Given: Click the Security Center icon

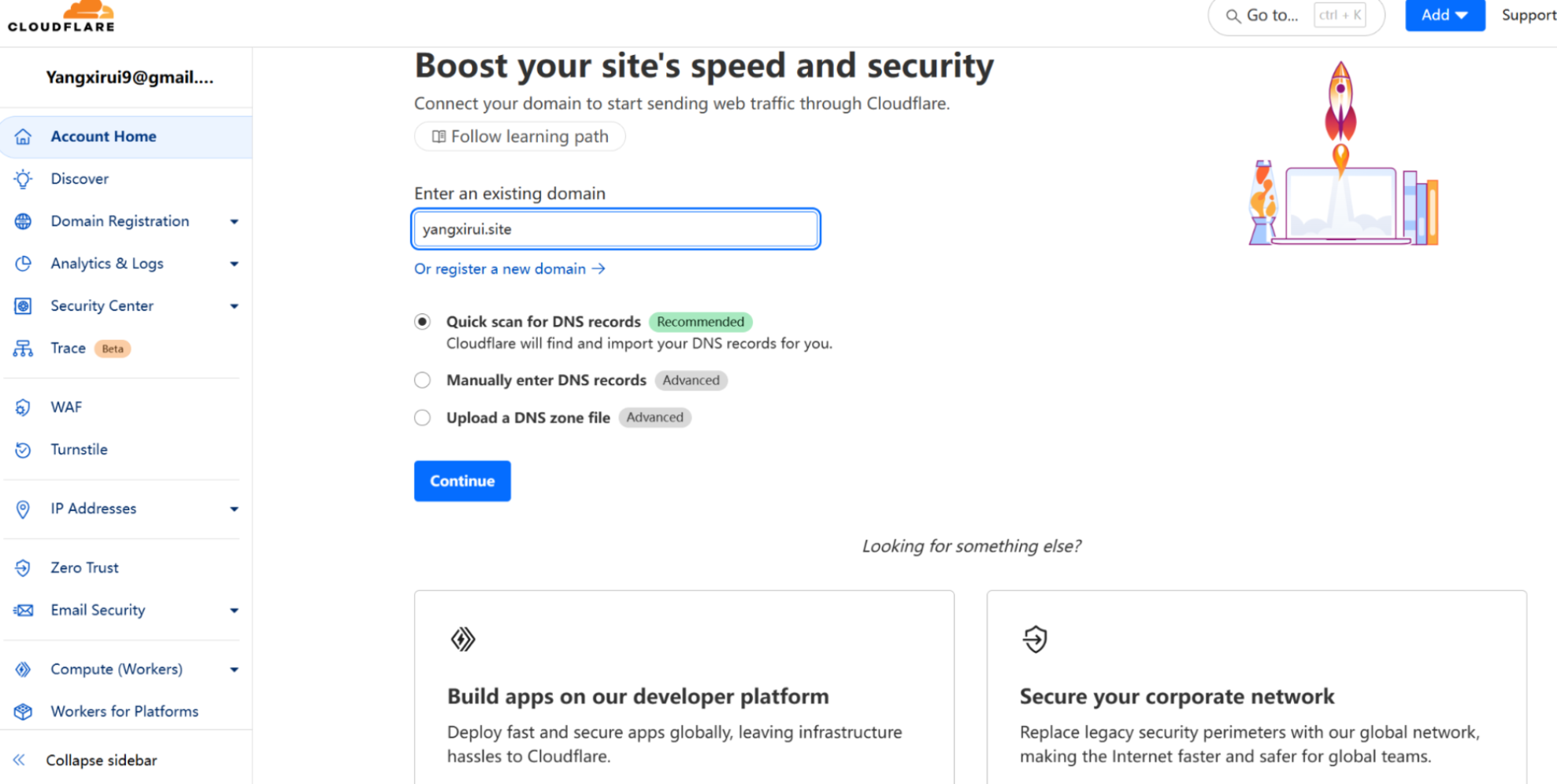Looking at the screenshot, I should point(23,305).
